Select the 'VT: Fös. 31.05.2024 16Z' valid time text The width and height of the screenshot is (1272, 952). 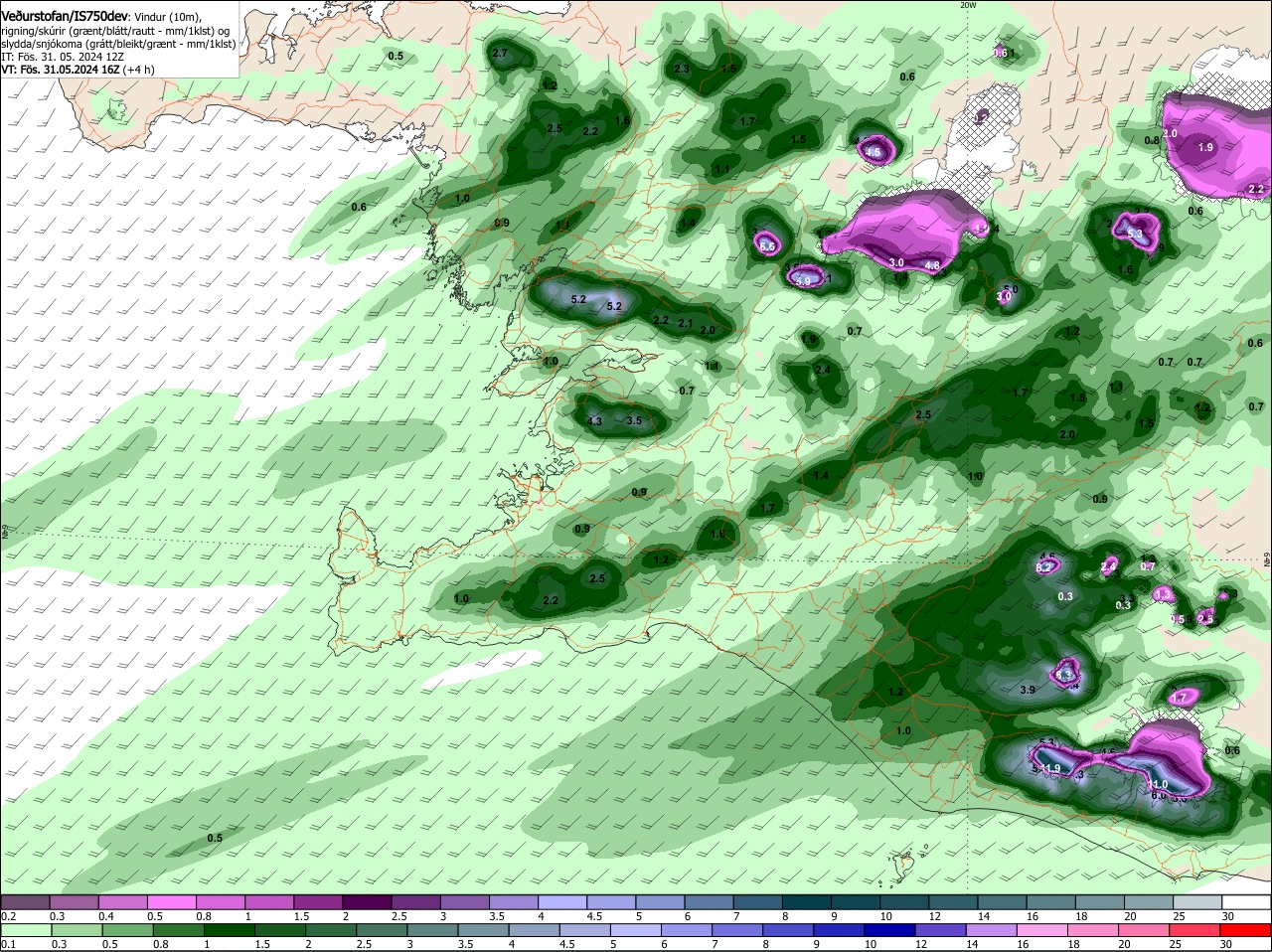(63, 69)
